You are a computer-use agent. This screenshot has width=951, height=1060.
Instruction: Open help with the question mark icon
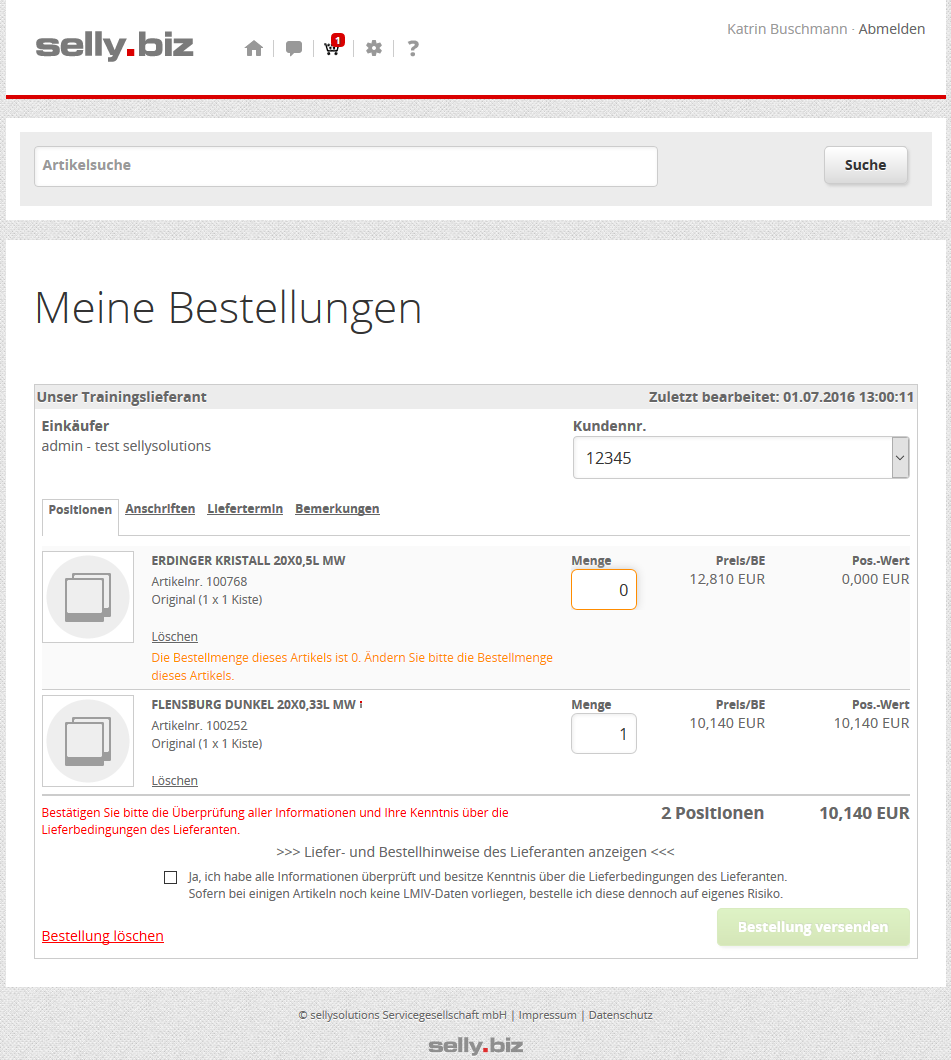(413, 48)
